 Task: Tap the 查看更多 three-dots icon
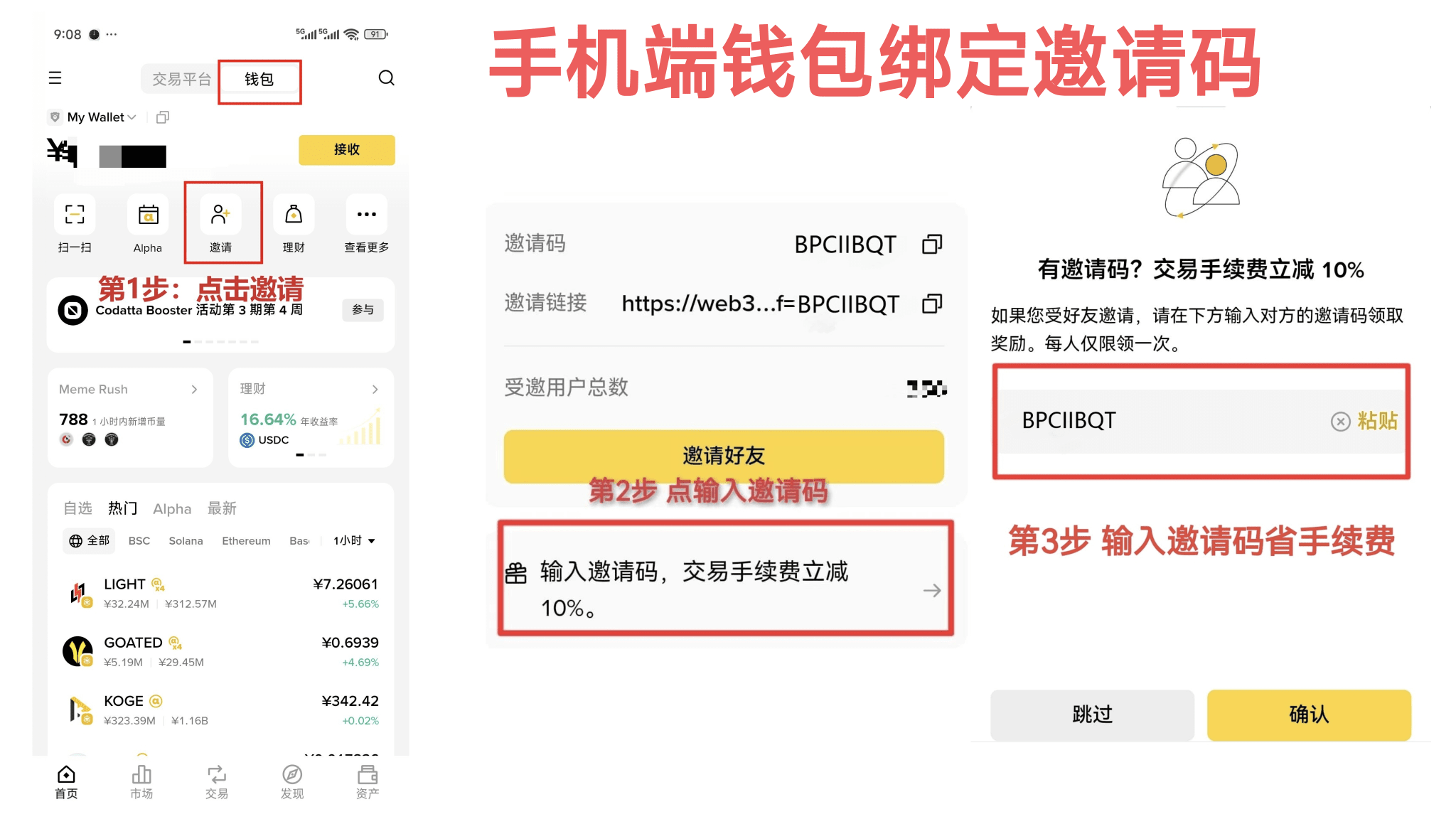[366, 215]
